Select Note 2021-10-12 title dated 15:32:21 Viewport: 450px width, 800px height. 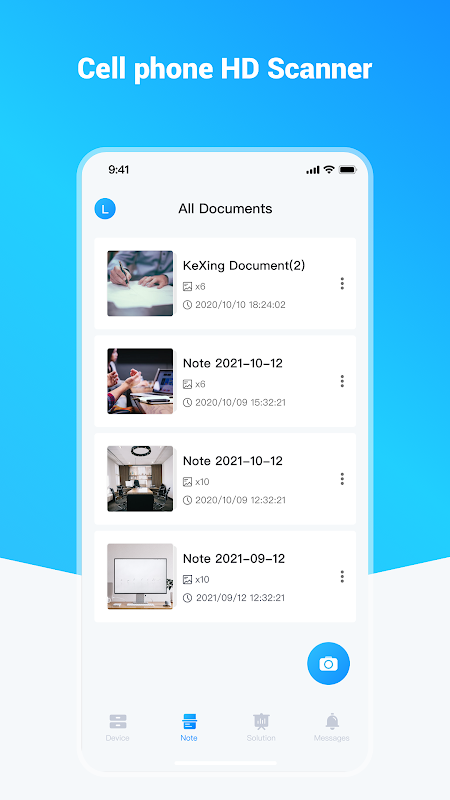click(x=233, y=363)
